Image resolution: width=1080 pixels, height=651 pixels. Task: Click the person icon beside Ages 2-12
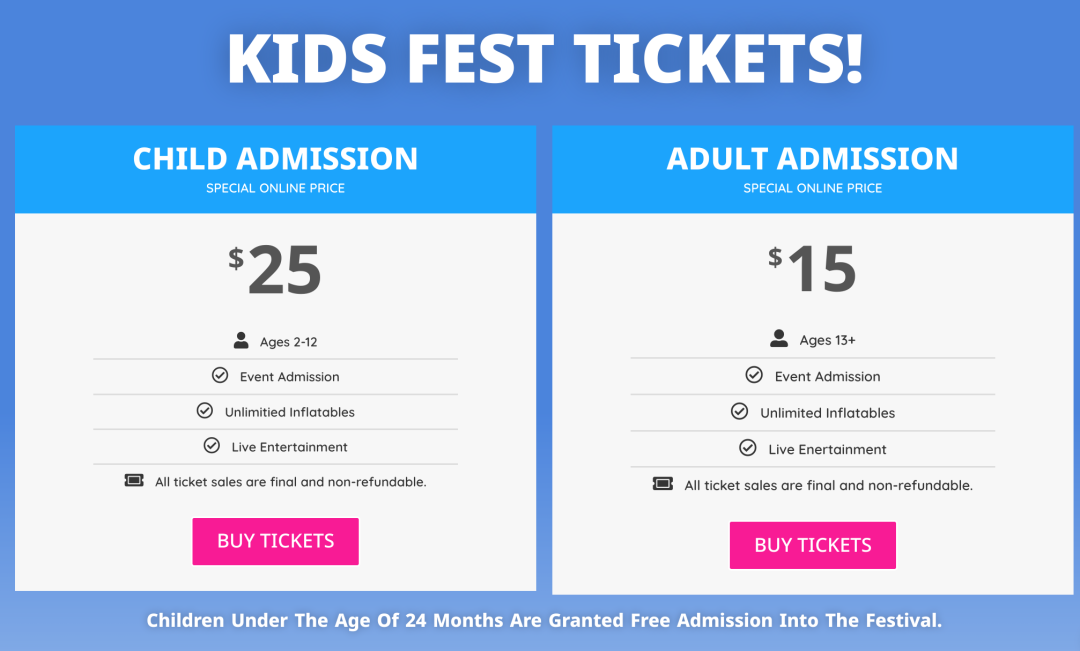point(241,340)
